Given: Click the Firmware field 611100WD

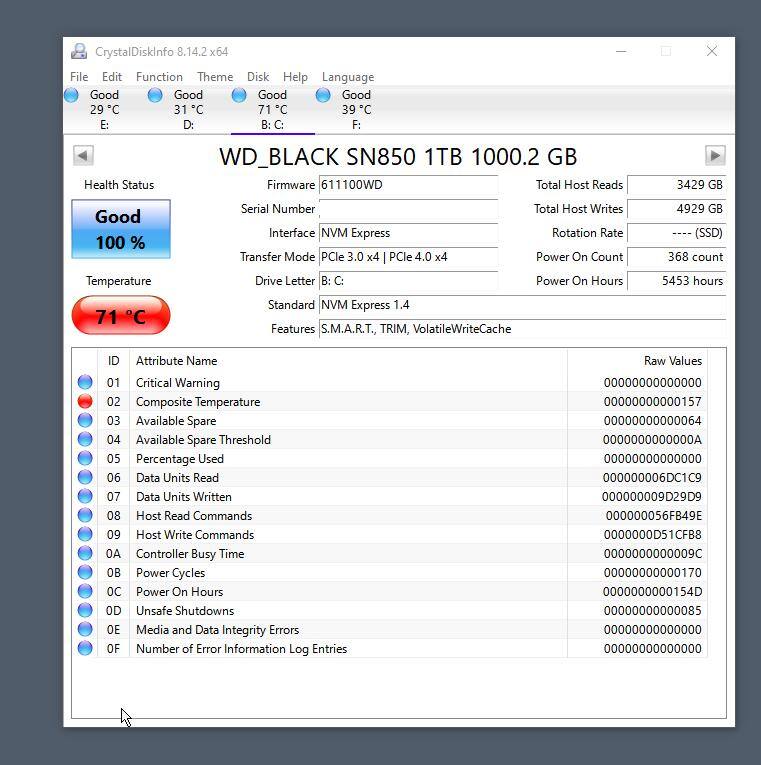Looking at the screenshot, I should (x=408, y=185).
